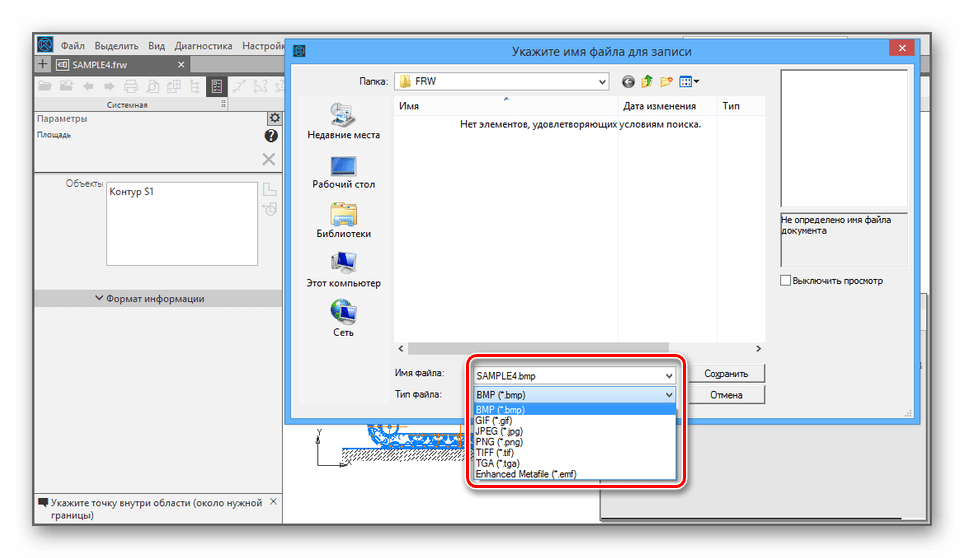Image resolution: width=964 pixels, height=558 pixels.
Task: Click the go up one folder icon
Action: tap(647, 82)
